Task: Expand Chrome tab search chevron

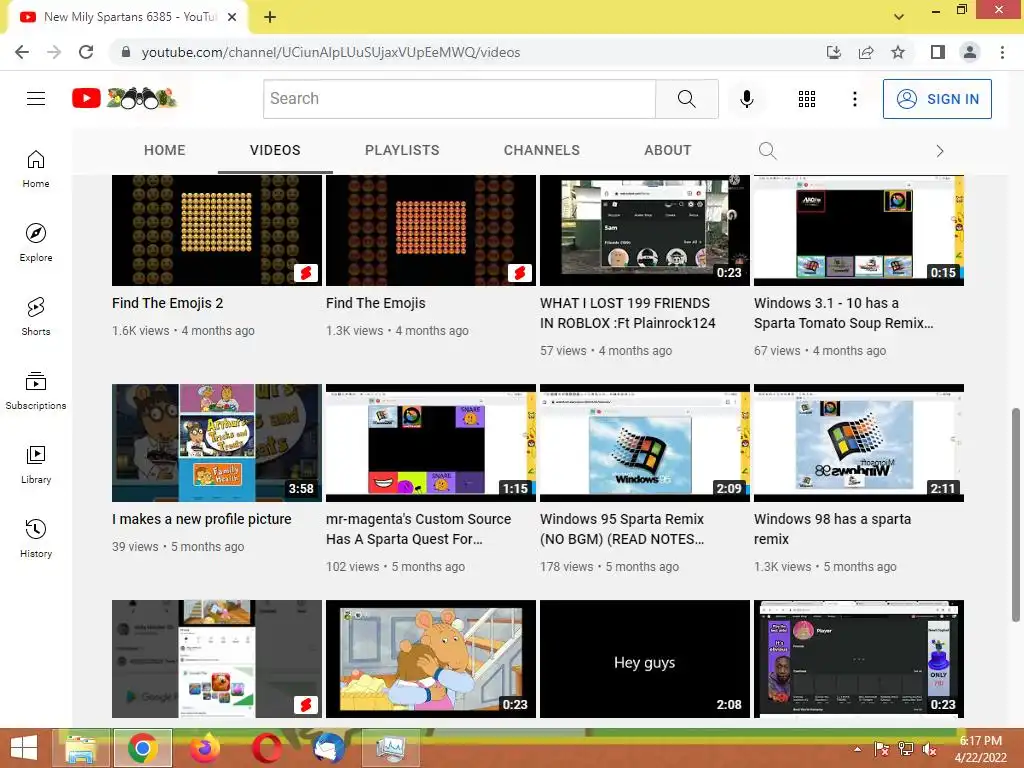Action: 899,16
